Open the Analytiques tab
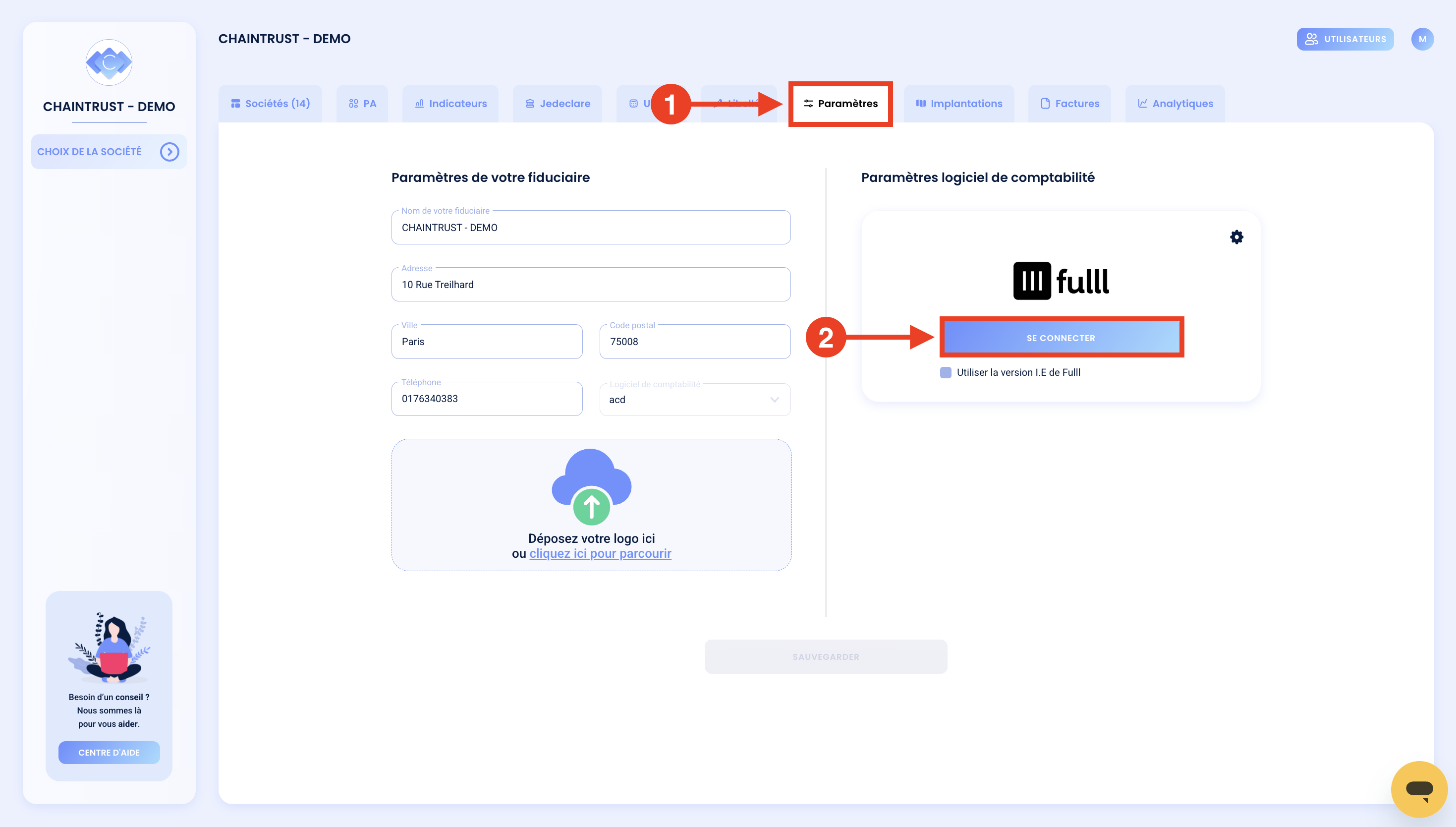 click(x=1175, y=103)
